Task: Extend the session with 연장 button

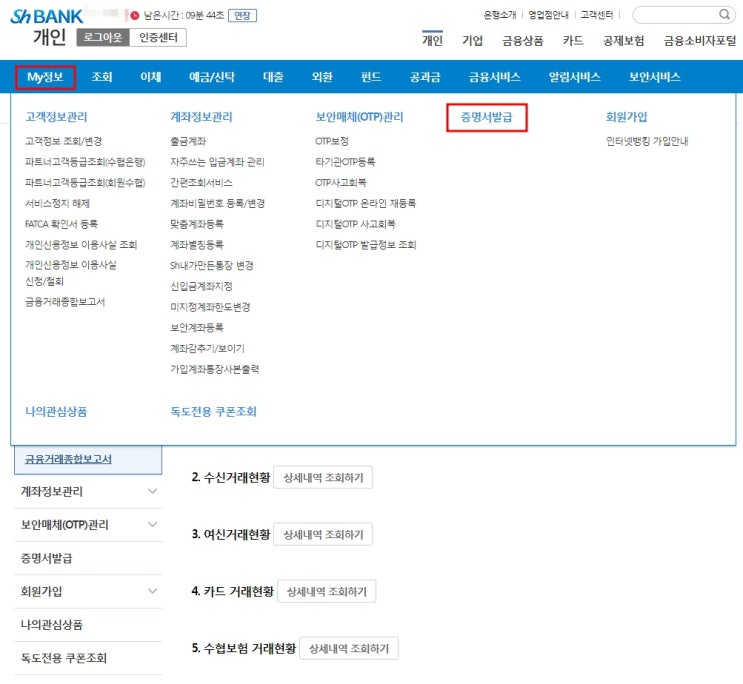Action: [x=242, y=16]
